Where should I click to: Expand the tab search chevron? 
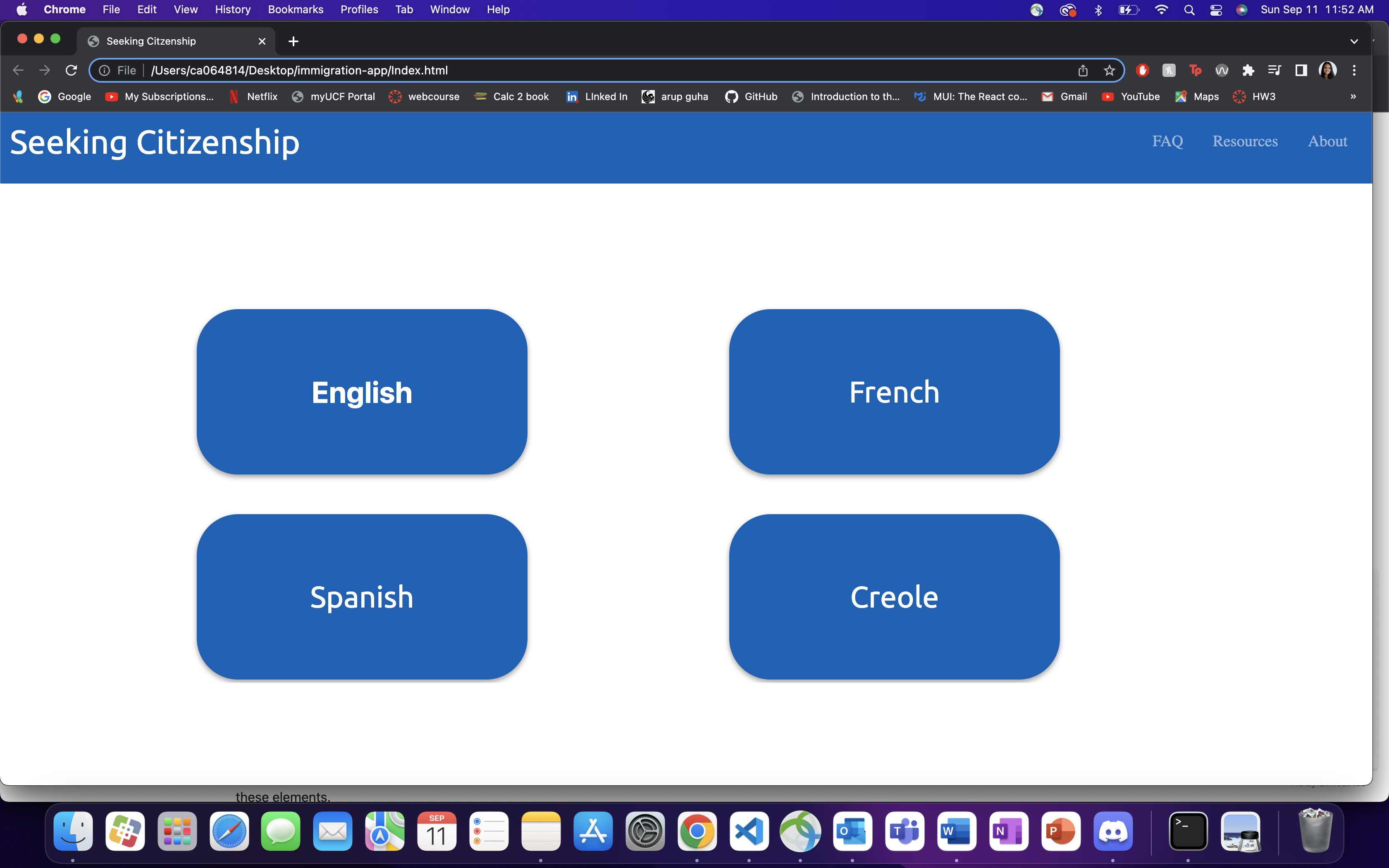coord(1354,41)
